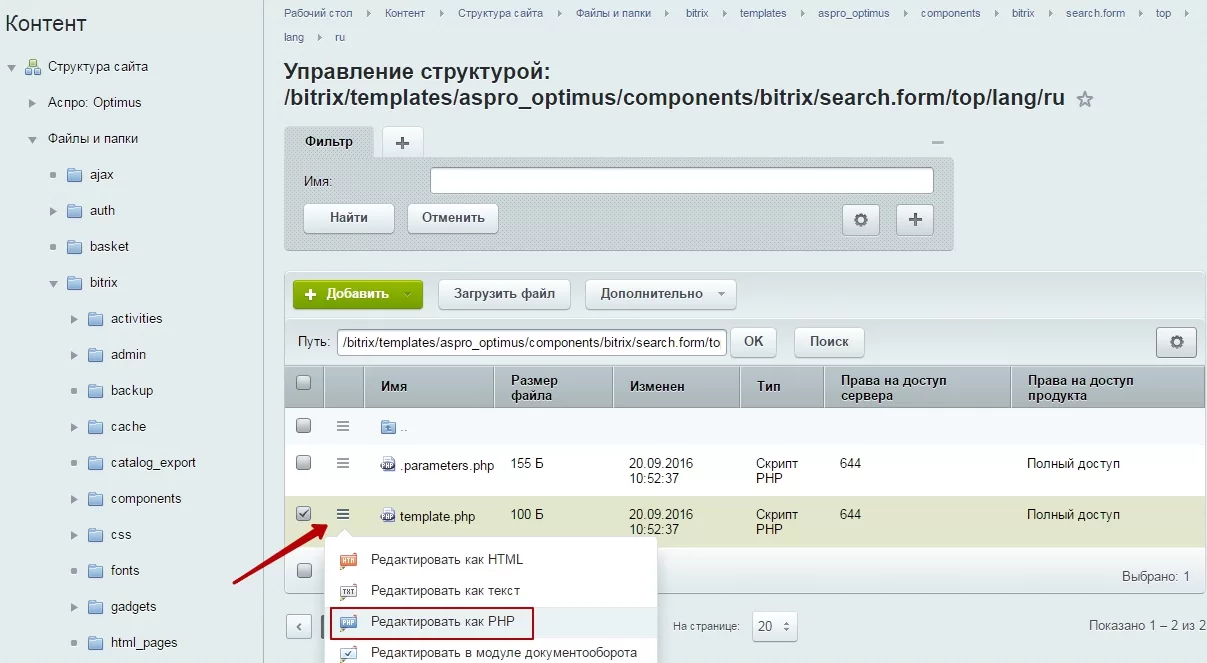This screenshot has height=663, width=1207.
Task: Select the css folder in tree
Action: point(121,535)
